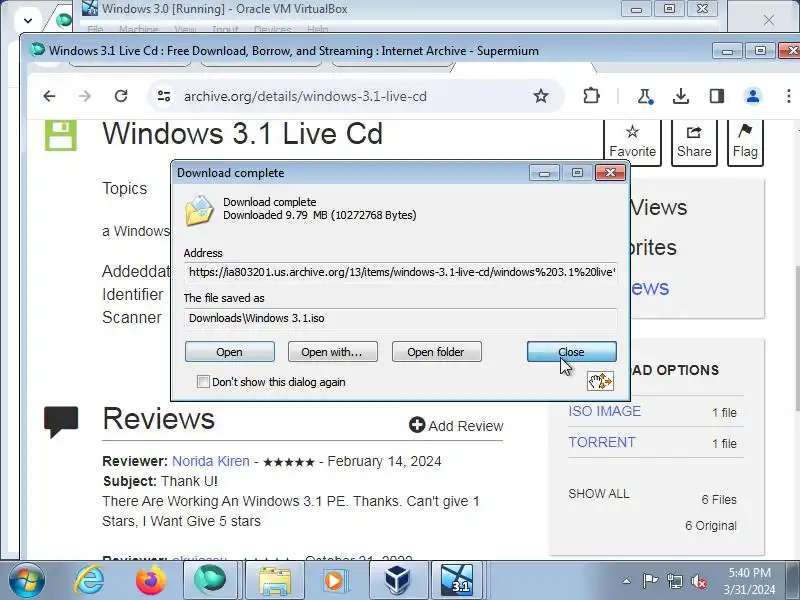Flag this archive item
Viewport: 800px width, 600px height.
click(x=745, y=142)
